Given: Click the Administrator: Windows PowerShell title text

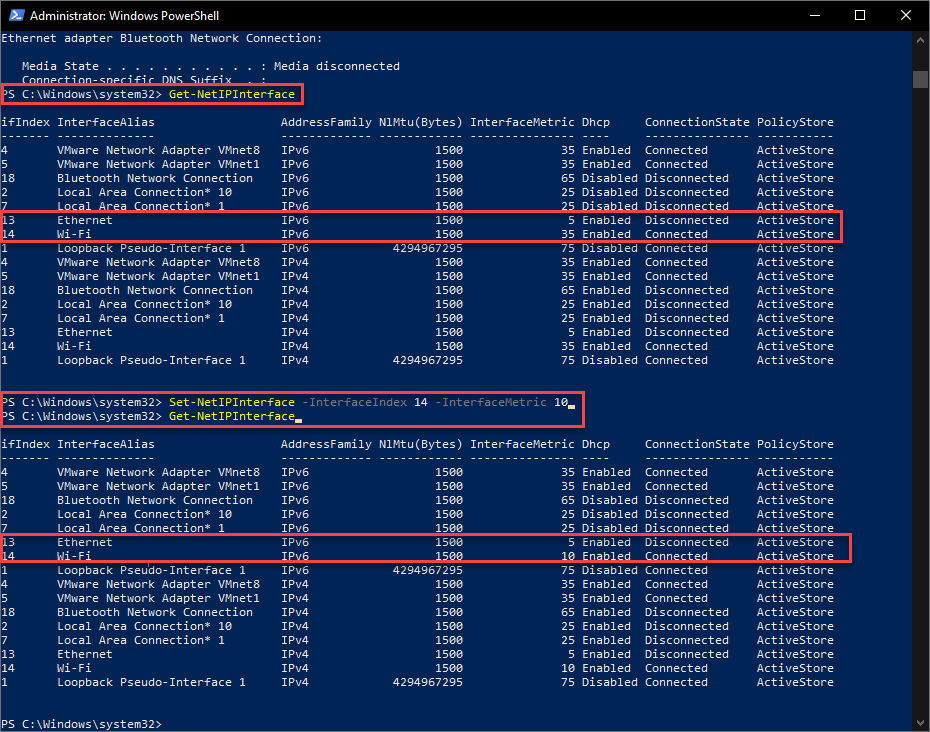Looking at the screenshot, I should tap(125, 16).
